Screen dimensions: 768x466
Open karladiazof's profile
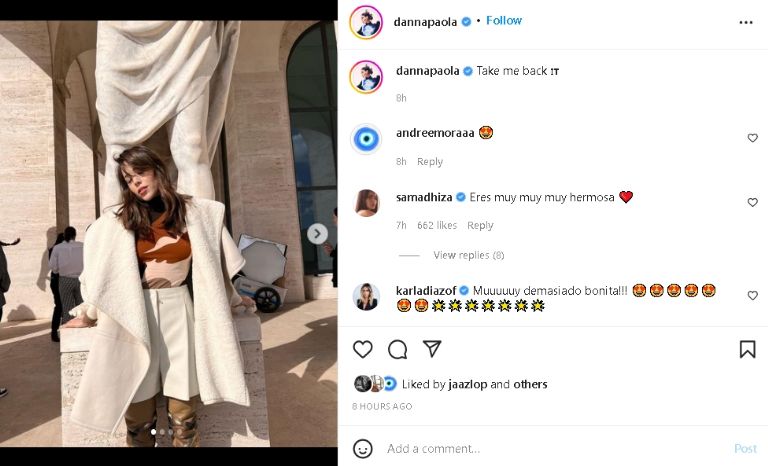[x=426, y=290]
